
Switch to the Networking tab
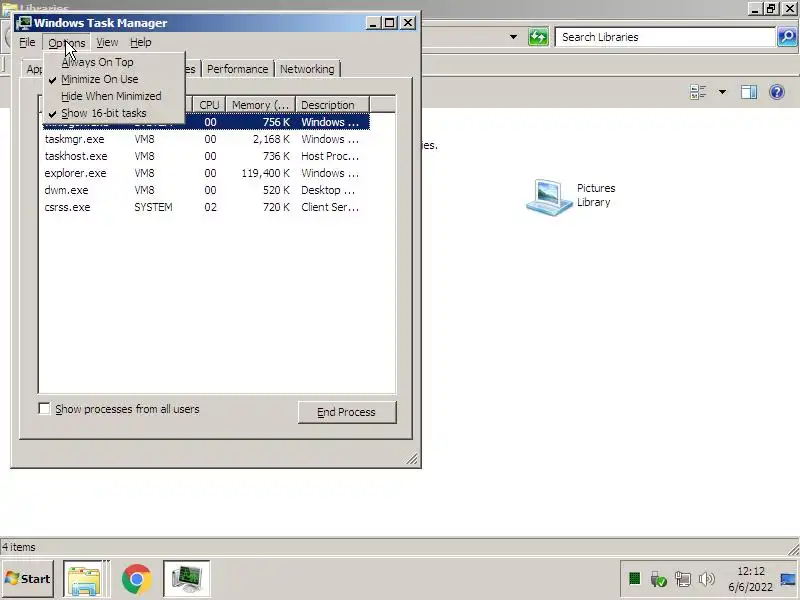[x=307, y=69]
